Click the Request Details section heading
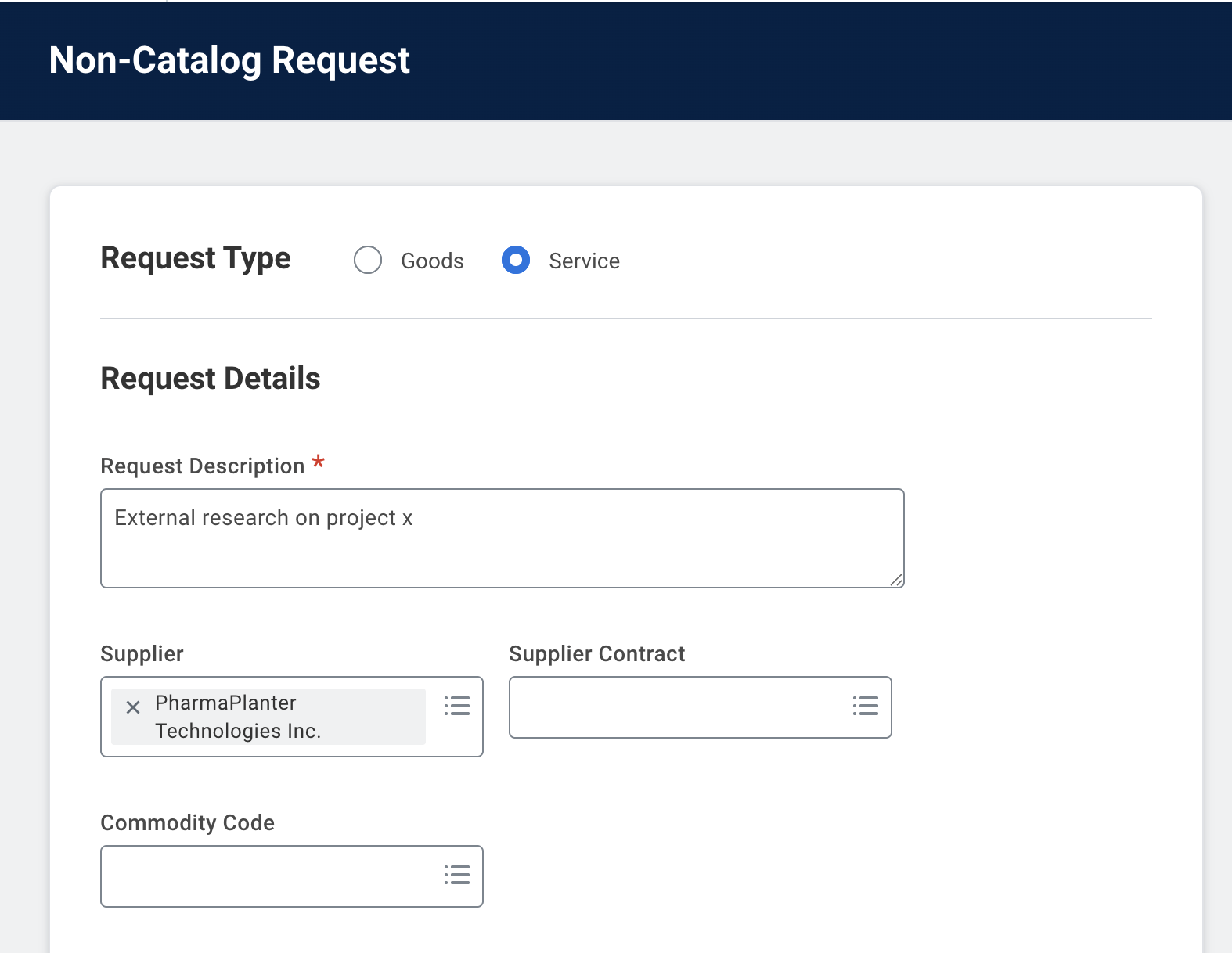 tap(211, 379)
